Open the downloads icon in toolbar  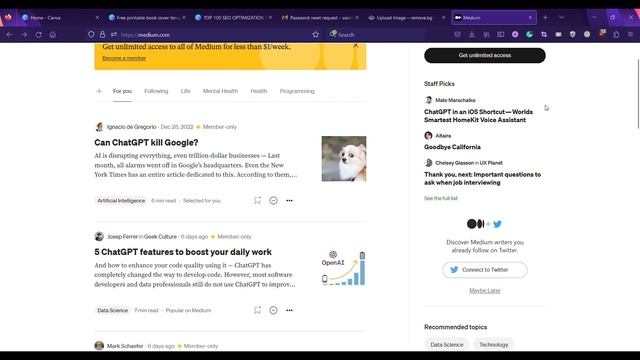472,35
